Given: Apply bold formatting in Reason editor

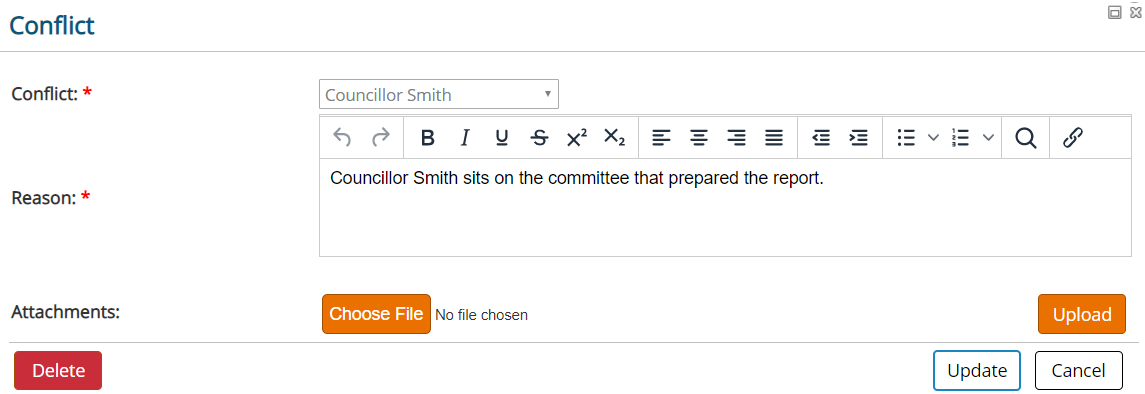Looking at the screenshot, I should [428, 137].
